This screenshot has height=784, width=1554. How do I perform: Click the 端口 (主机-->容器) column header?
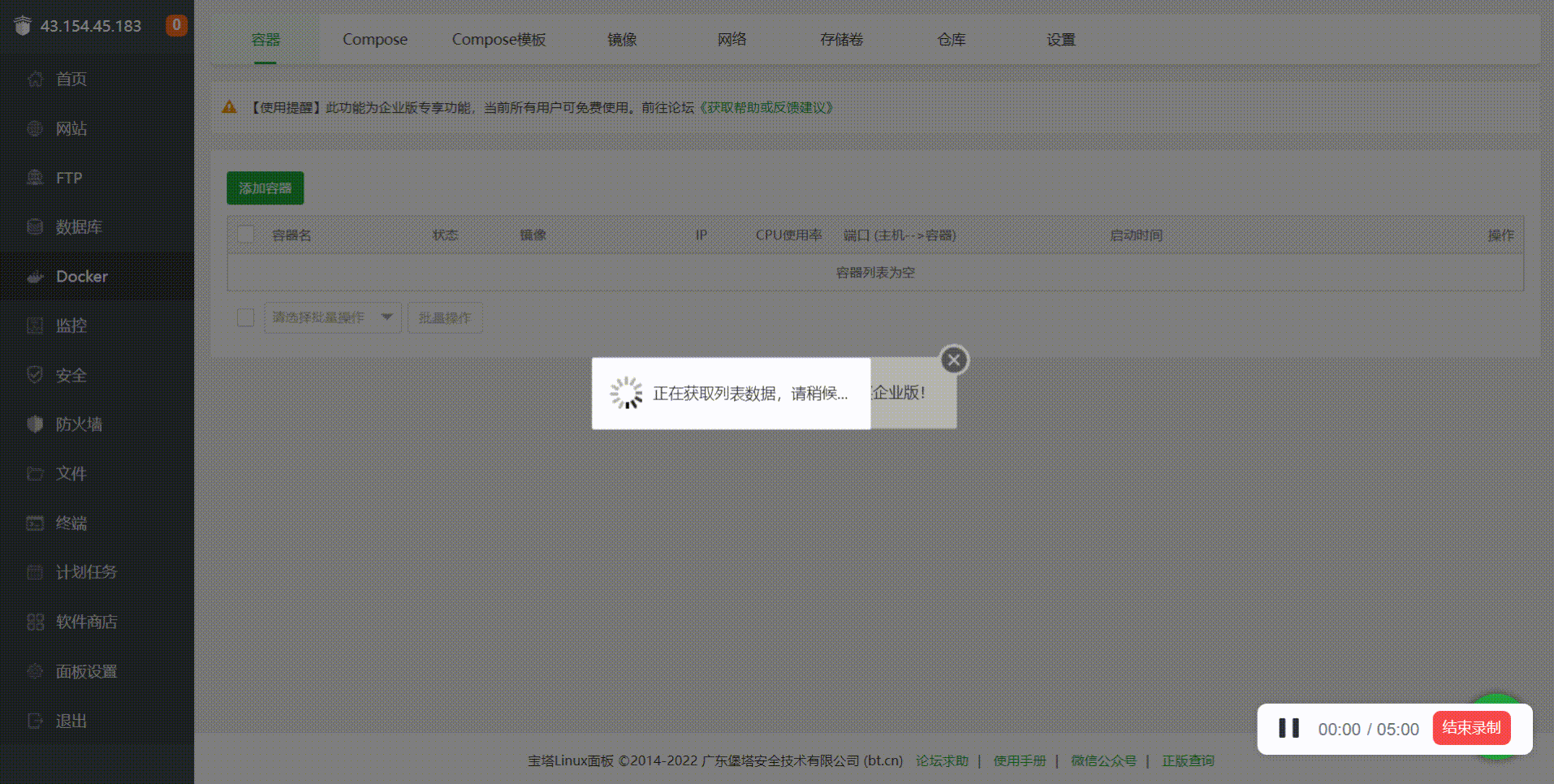coord(900,235)
